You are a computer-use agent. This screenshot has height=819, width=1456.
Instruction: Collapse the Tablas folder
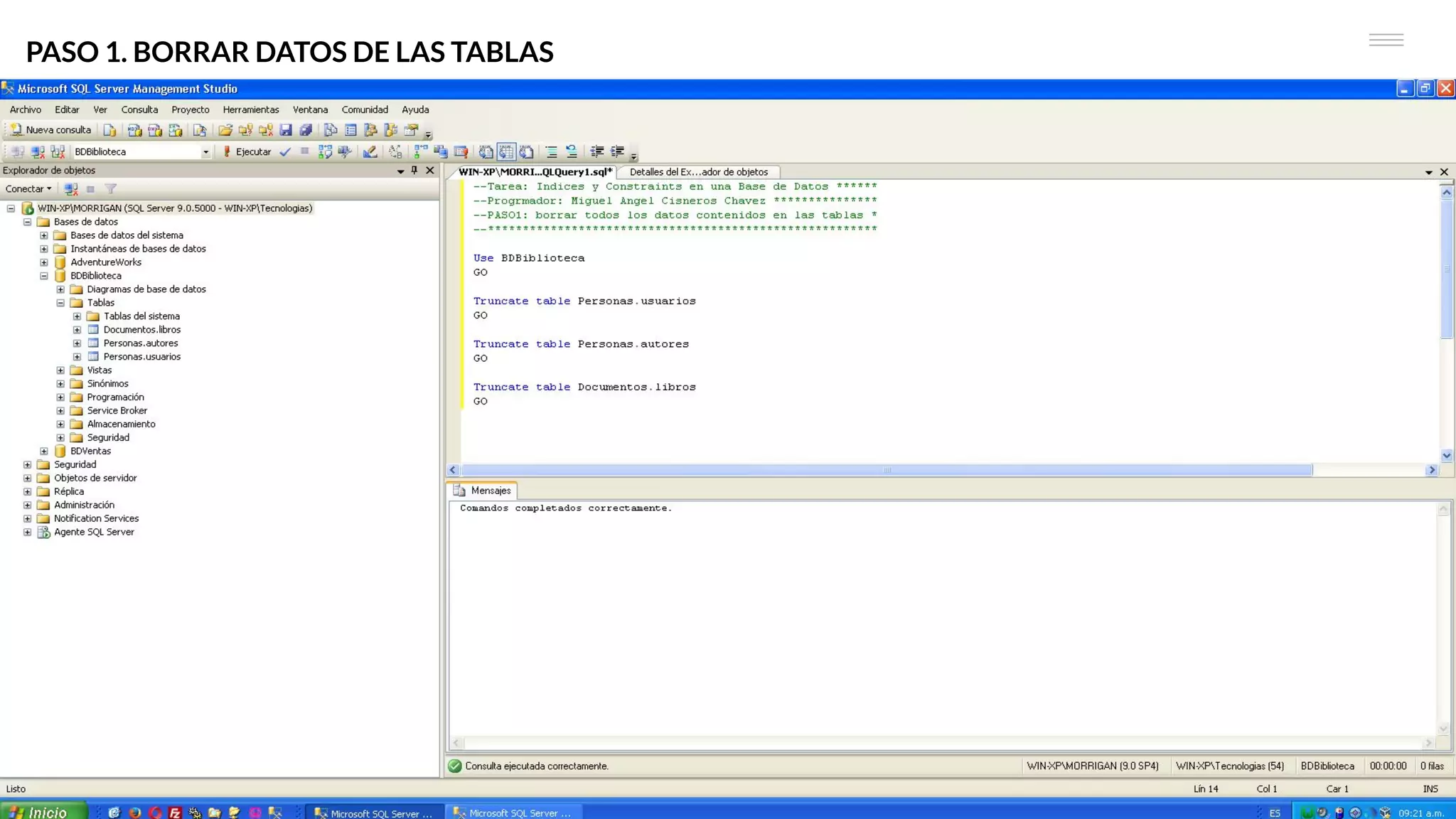60,303
